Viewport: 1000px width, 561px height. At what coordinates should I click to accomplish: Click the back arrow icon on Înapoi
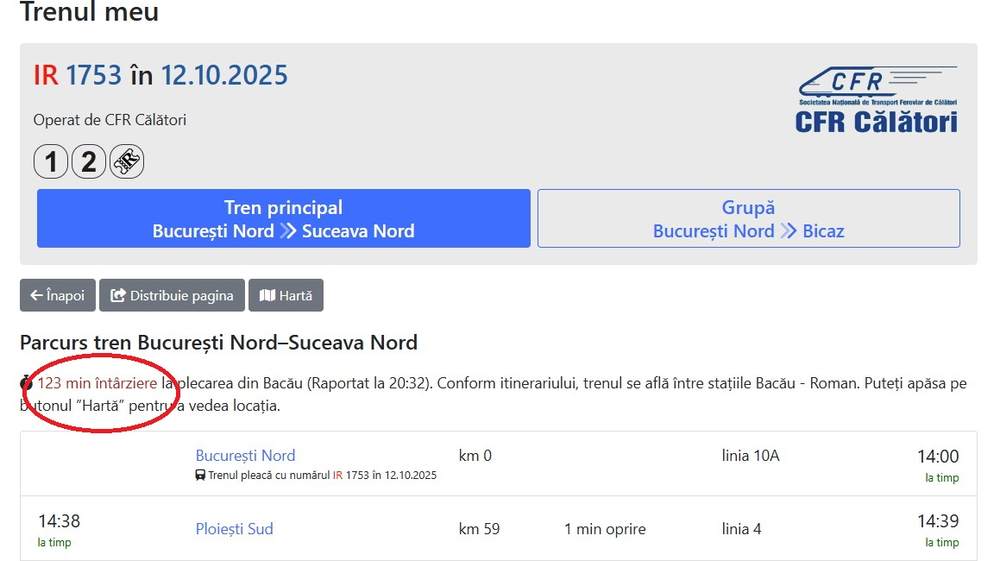pyautogui.click(x=36, y=295)
